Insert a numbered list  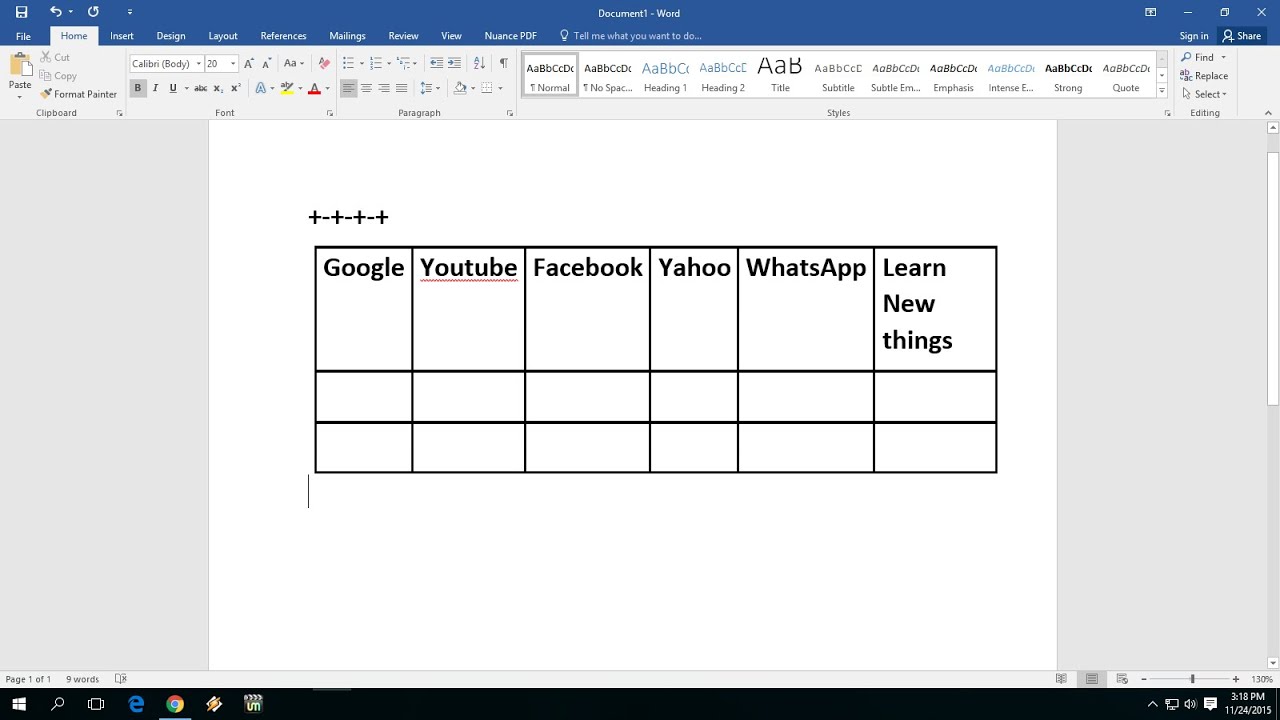pos(375,64)
